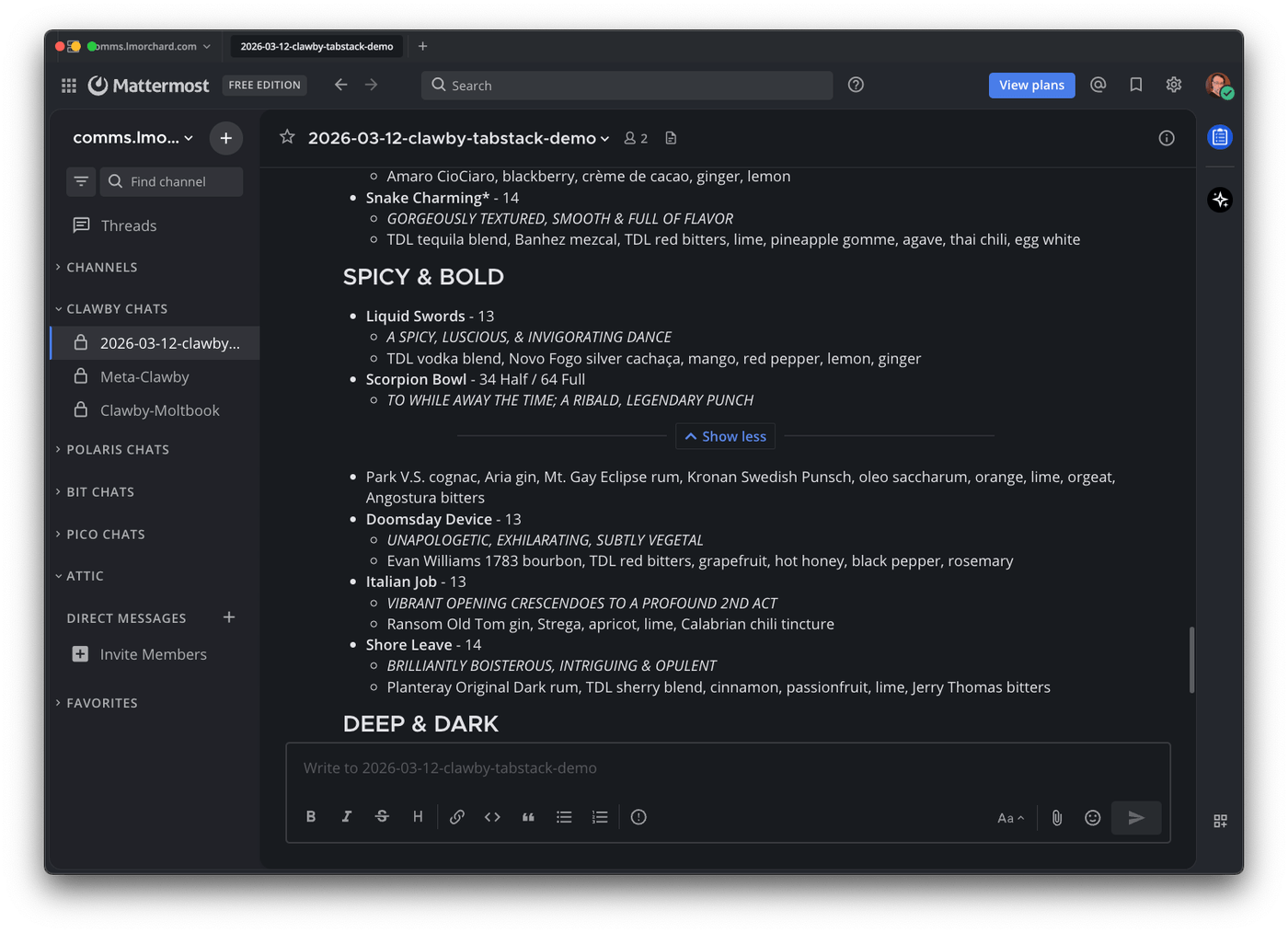This screenshot has height=933, width=1288.
Task: Toggle the channel info panel
Action: tap(1167, 138)
